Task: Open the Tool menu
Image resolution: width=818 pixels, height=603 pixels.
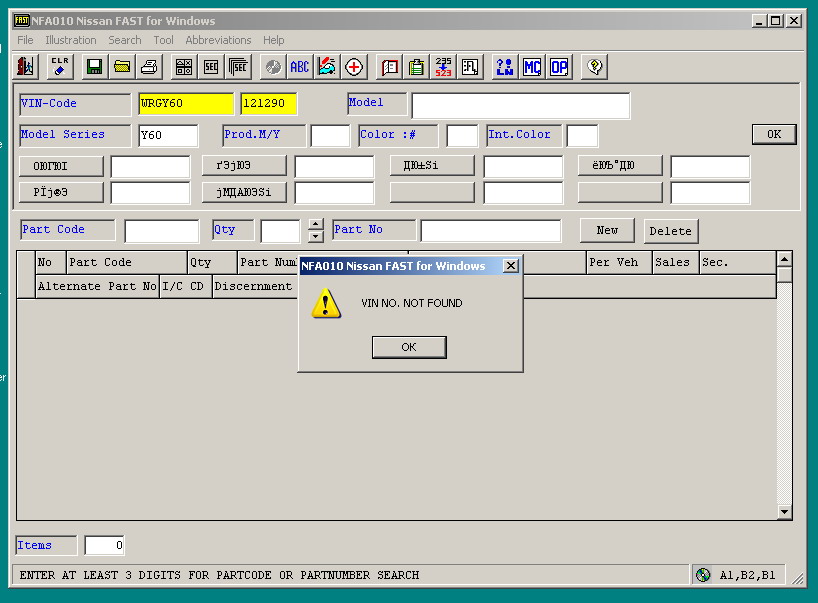Action: point(163,40)
